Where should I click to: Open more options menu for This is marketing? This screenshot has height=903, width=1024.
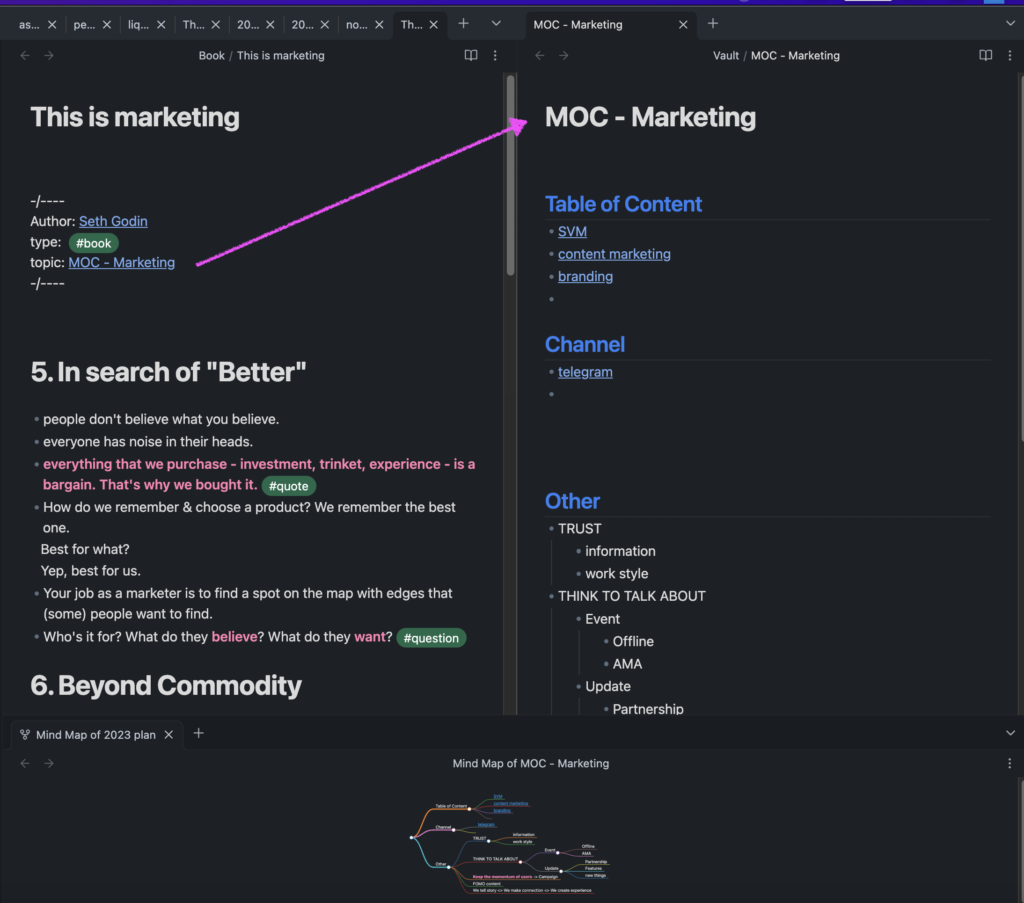[x=495, y=56]
